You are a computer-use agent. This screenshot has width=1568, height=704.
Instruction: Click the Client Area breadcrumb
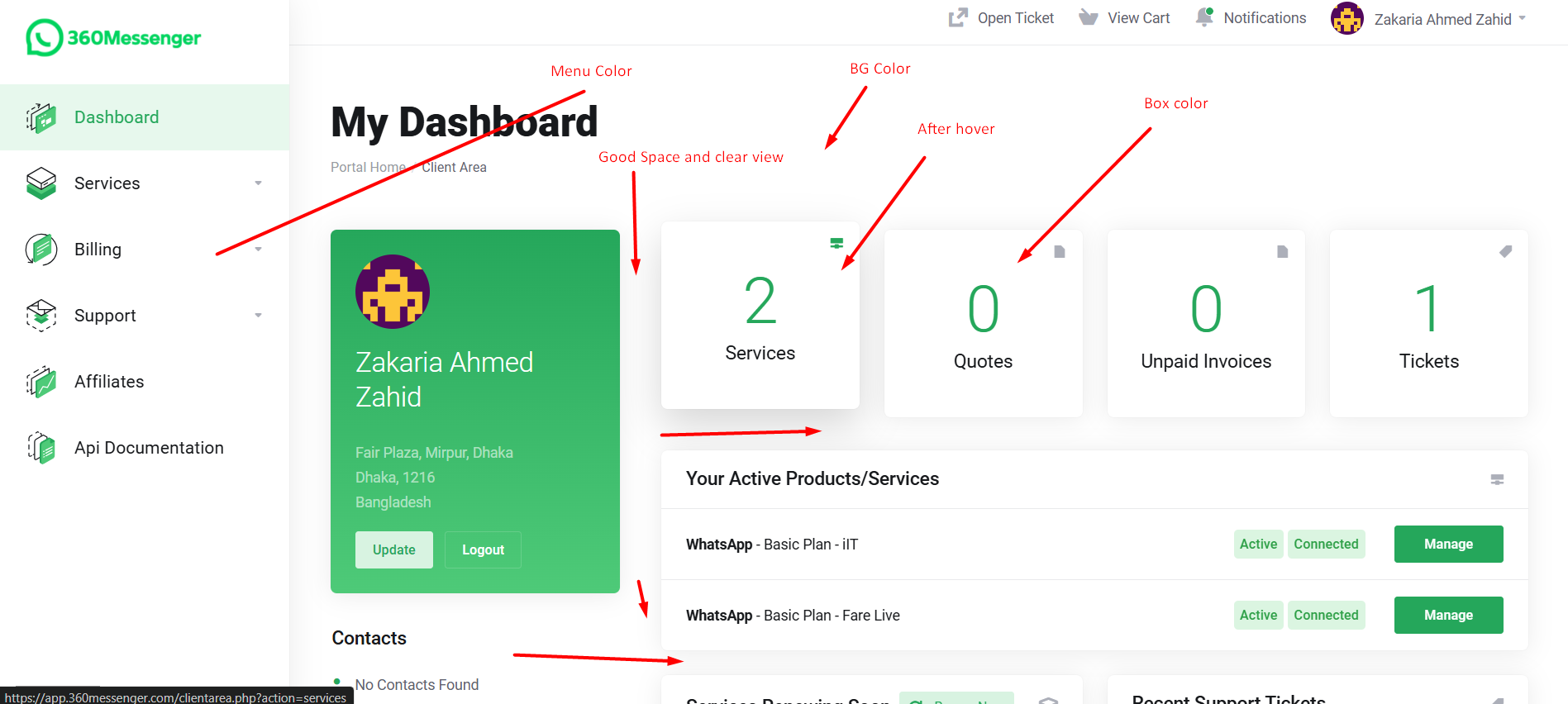tap(454, 167)
